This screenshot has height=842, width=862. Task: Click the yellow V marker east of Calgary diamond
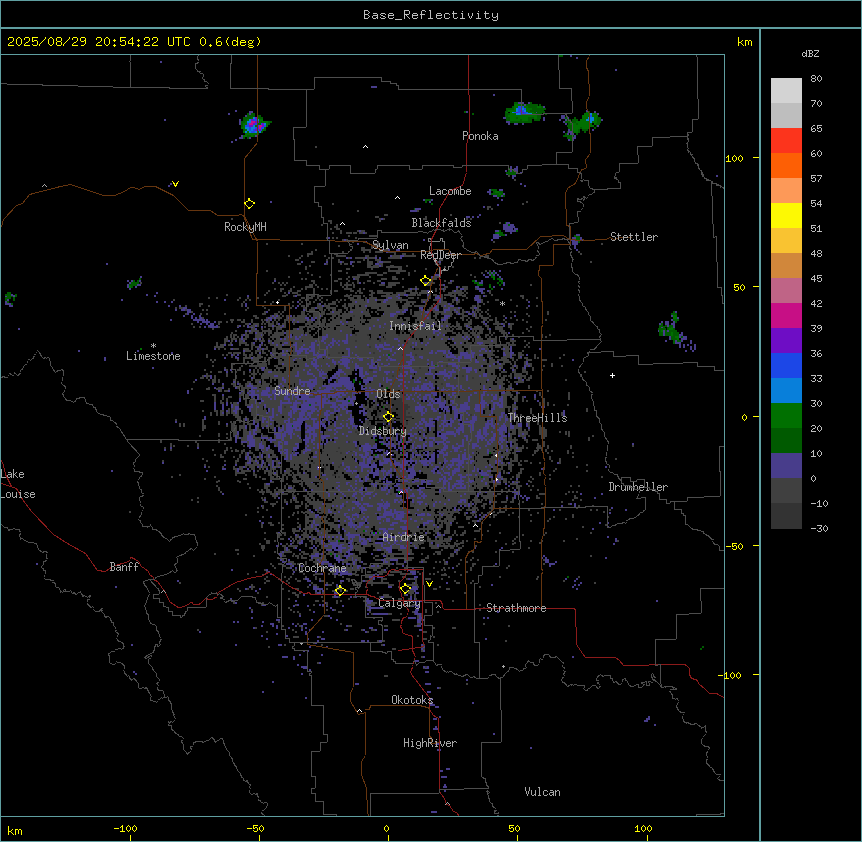point(429,584)
